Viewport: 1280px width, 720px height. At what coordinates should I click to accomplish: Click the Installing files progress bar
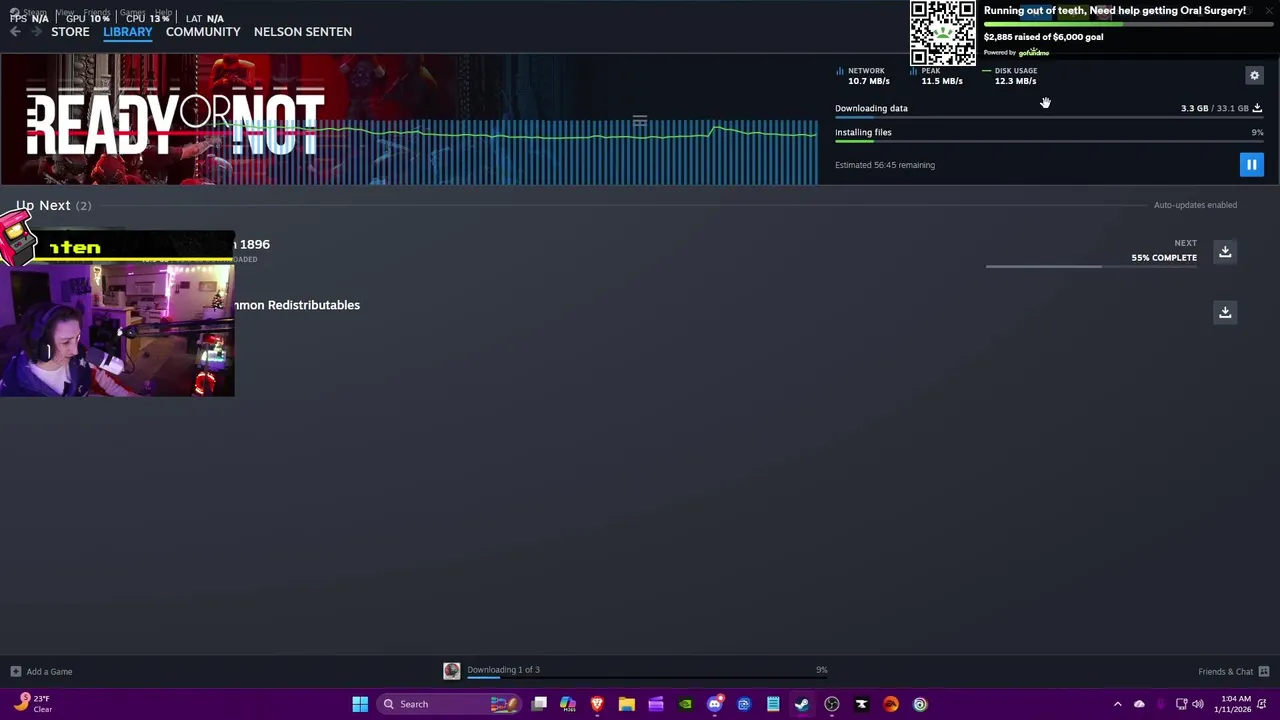pos(1049,141)
